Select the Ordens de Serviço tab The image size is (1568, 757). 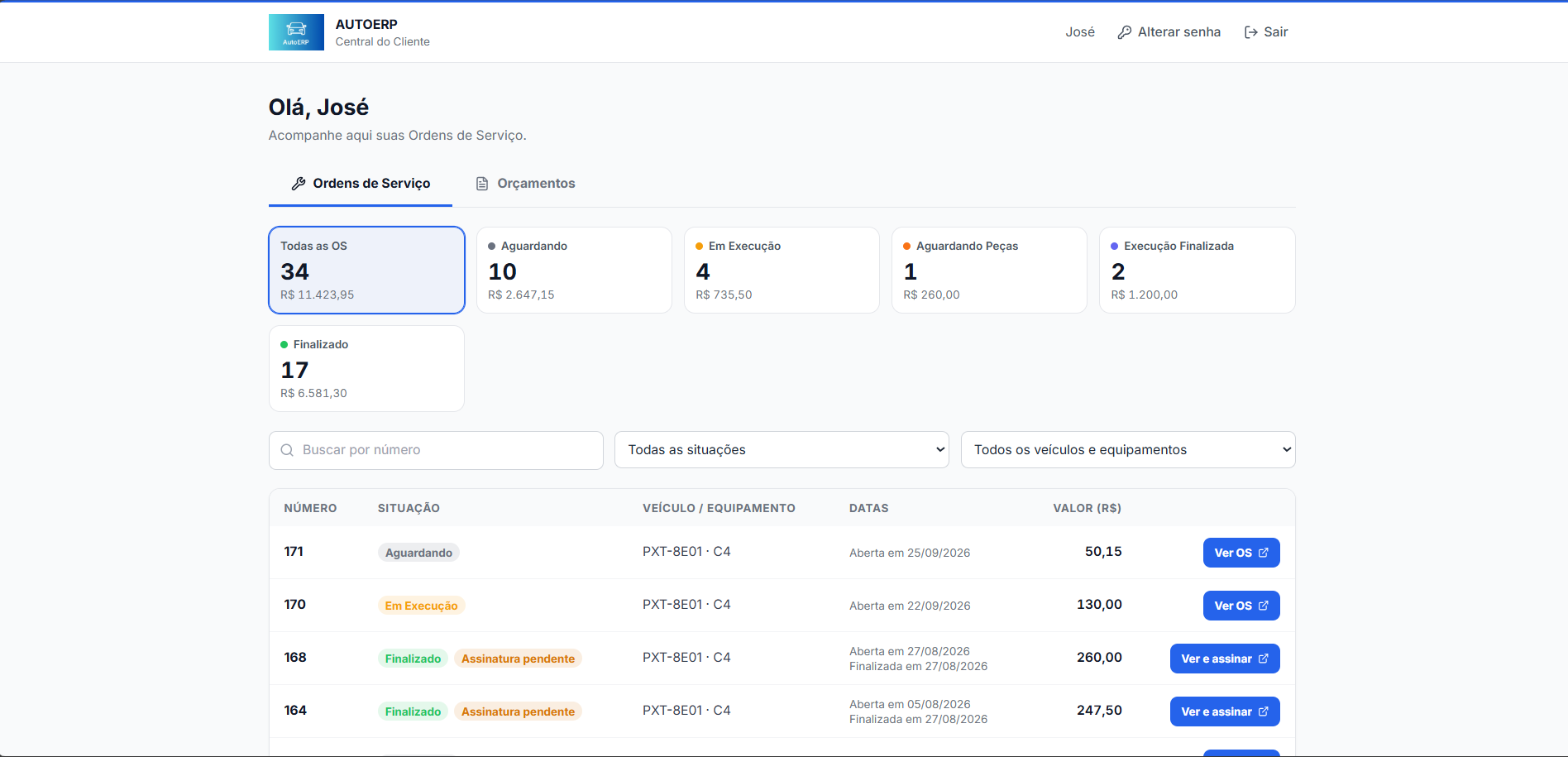click(361, 184)
